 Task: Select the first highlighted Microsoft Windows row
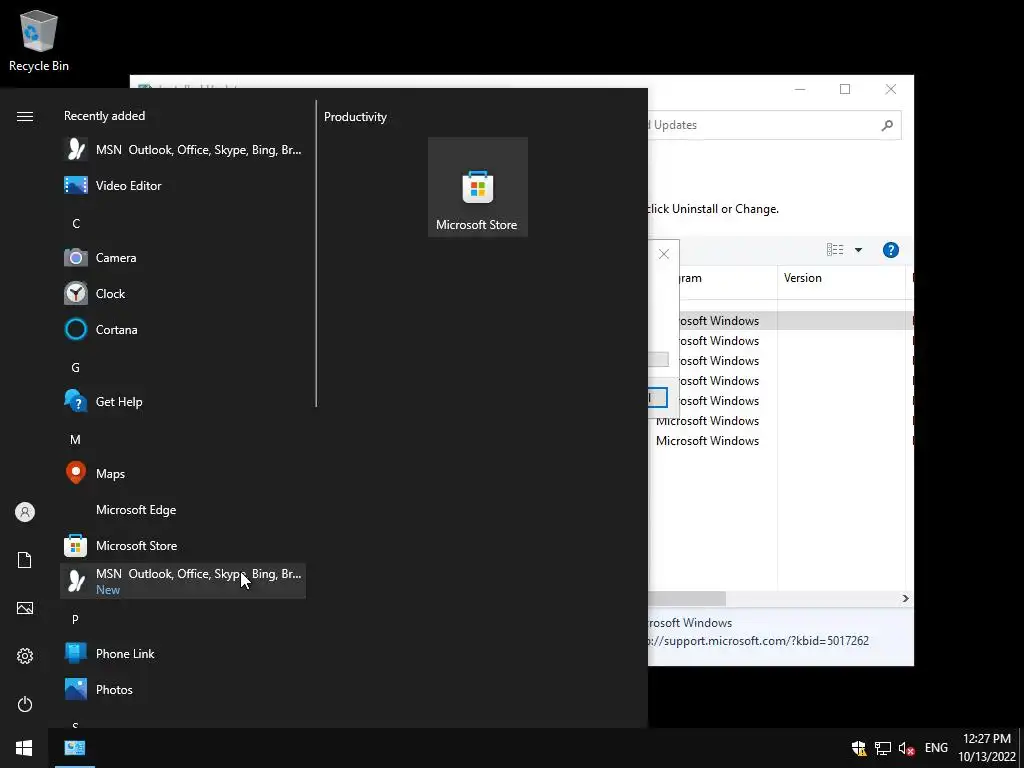780,321
